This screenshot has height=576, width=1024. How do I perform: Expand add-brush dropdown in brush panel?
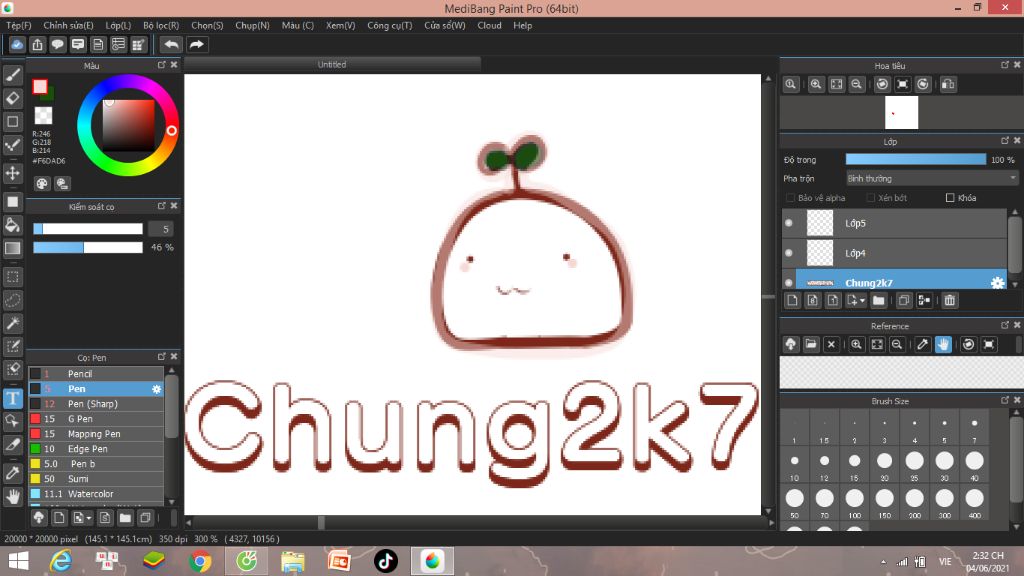89,518
